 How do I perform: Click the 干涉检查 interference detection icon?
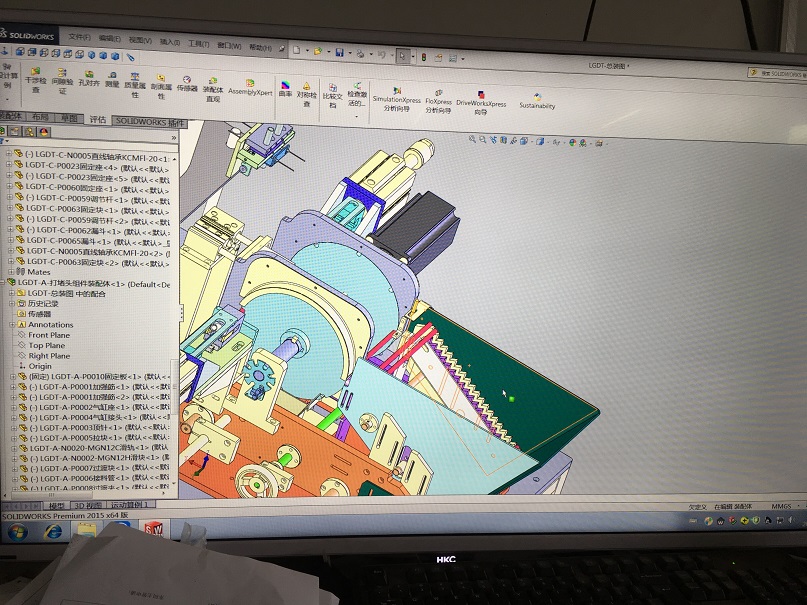[x=36, y=76]
